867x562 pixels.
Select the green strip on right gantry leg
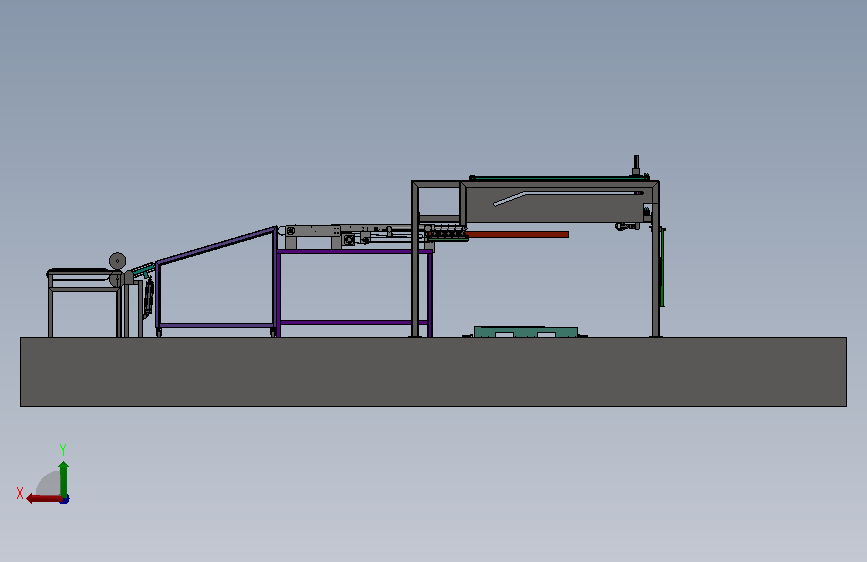pyautogui.click(x=662, y=267)
